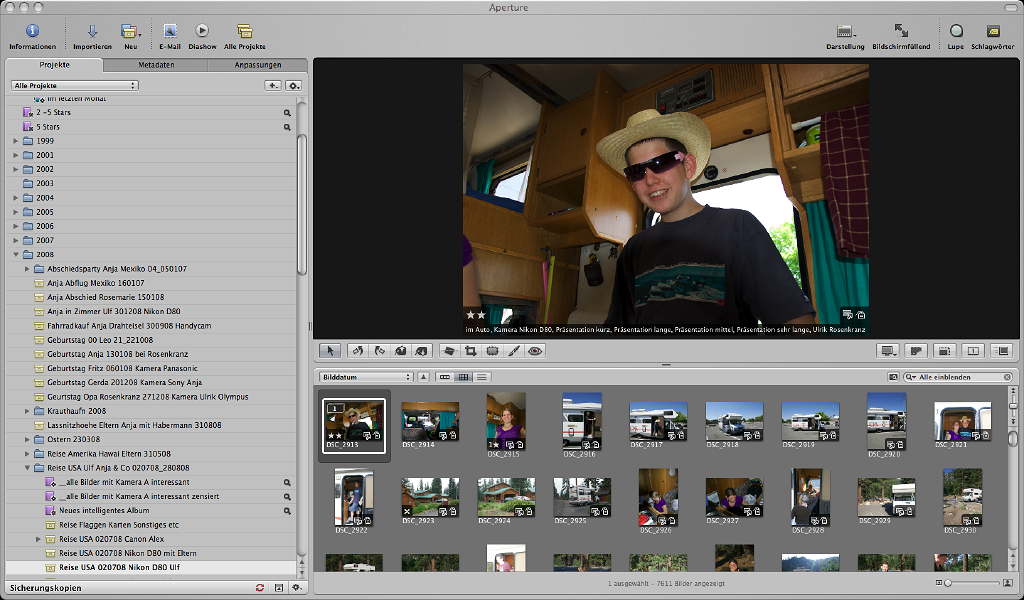Viewport: 1024px width, 600px height.
Task: Select thumbnail DSC_2914
Action: pos(430,422)
